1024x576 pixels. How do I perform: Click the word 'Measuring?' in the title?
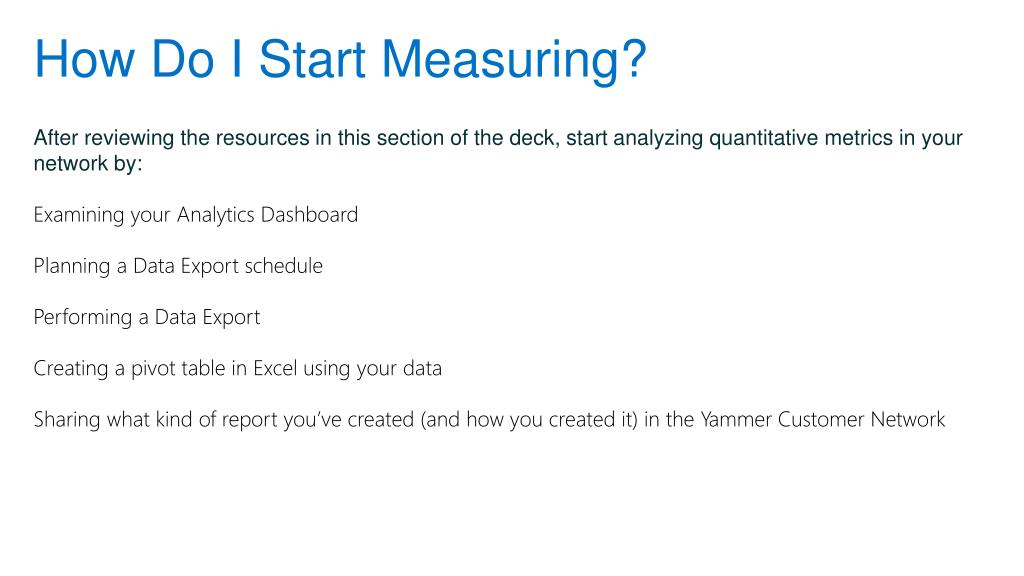514,59
